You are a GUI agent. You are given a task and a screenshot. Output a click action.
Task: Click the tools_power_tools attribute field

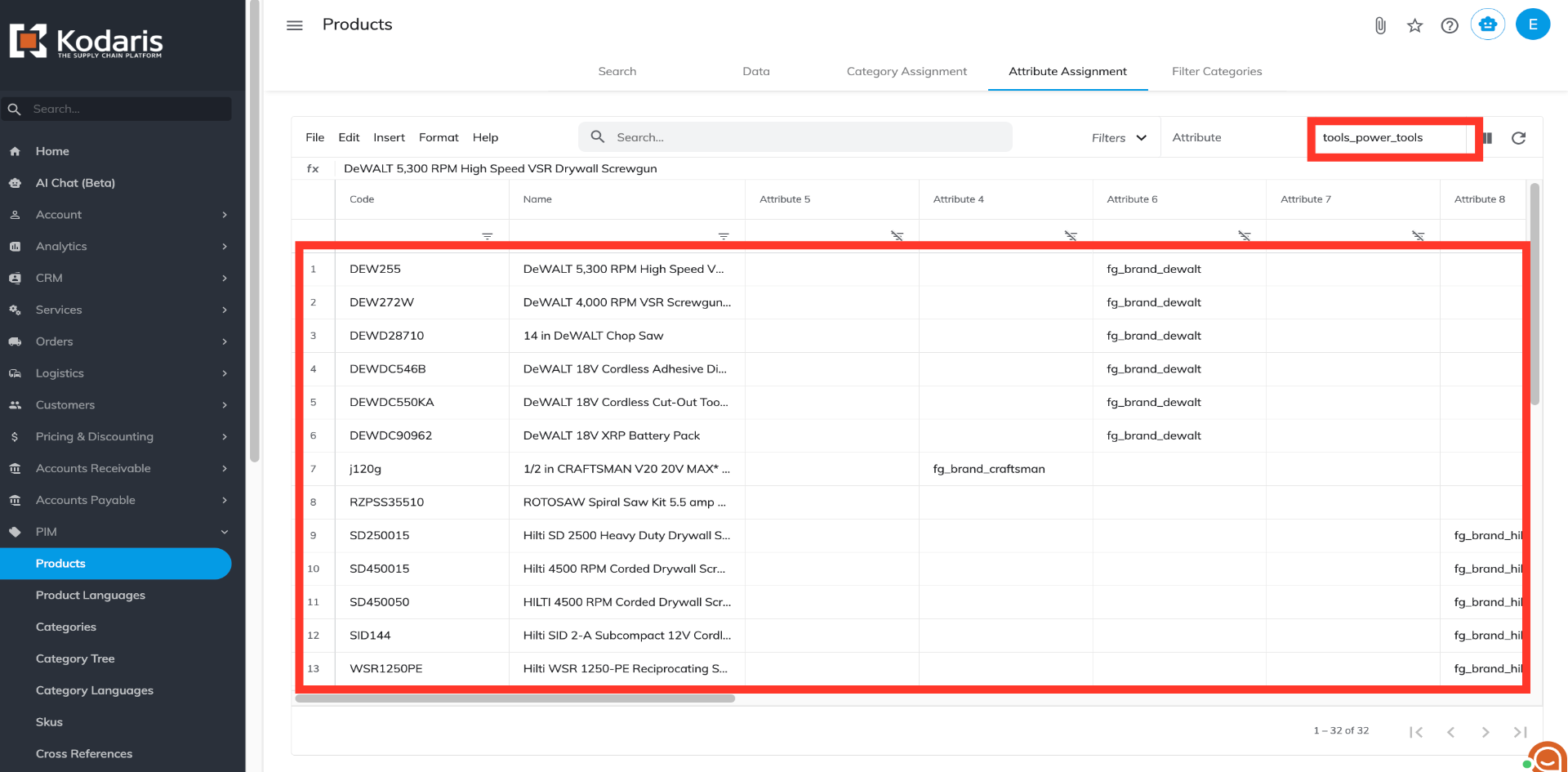click(1392, 137)
